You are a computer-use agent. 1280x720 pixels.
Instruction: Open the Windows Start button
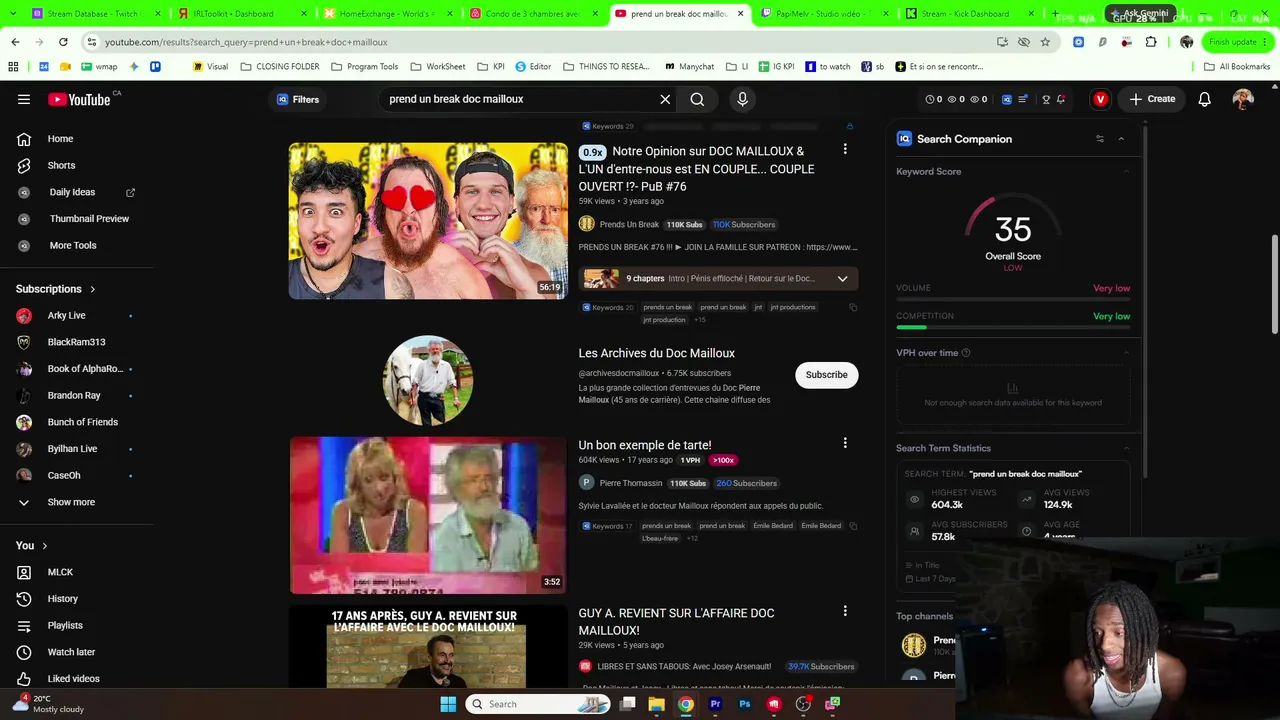(x=448, y=704)
